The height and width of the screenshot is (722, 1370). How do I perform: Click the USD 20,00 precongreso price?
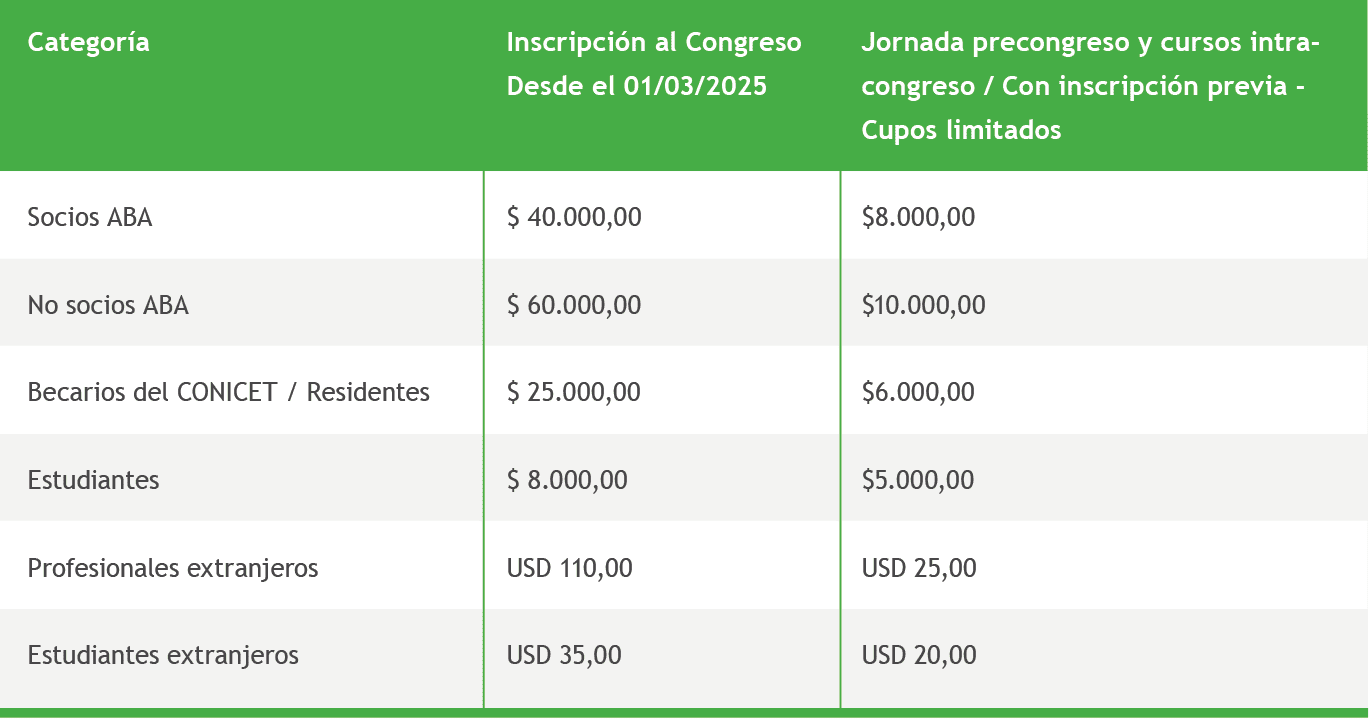919,655
